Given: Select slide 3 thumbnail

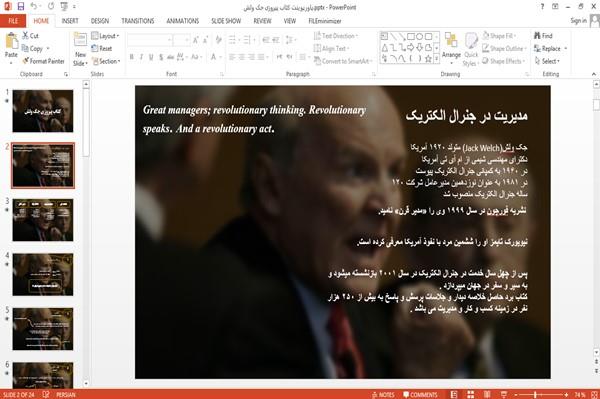Looking at the screenshot, I should coord(43,220).
